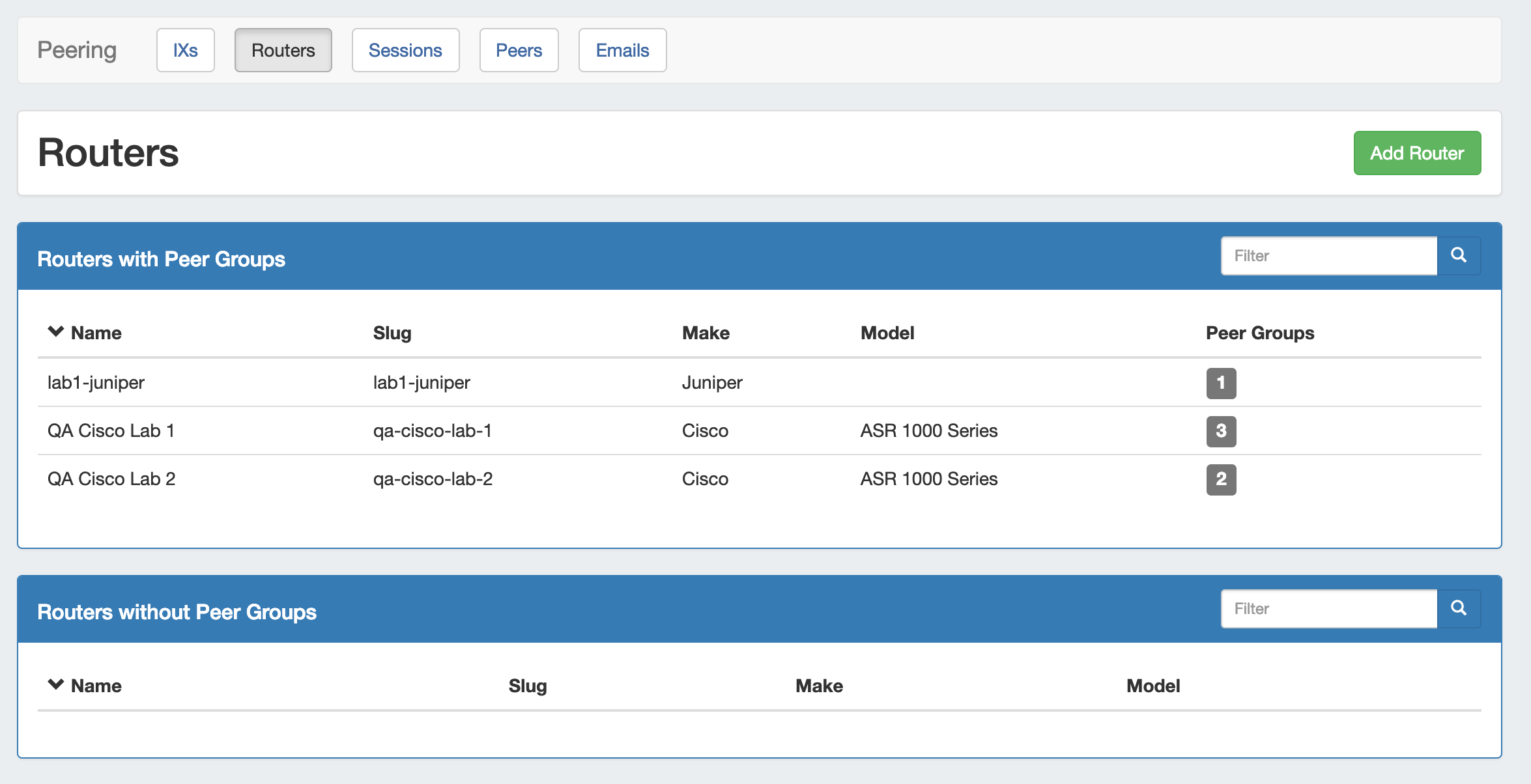
Task: Click search icon in Routers without Peer Groups
Action: tap(1458, 608)
